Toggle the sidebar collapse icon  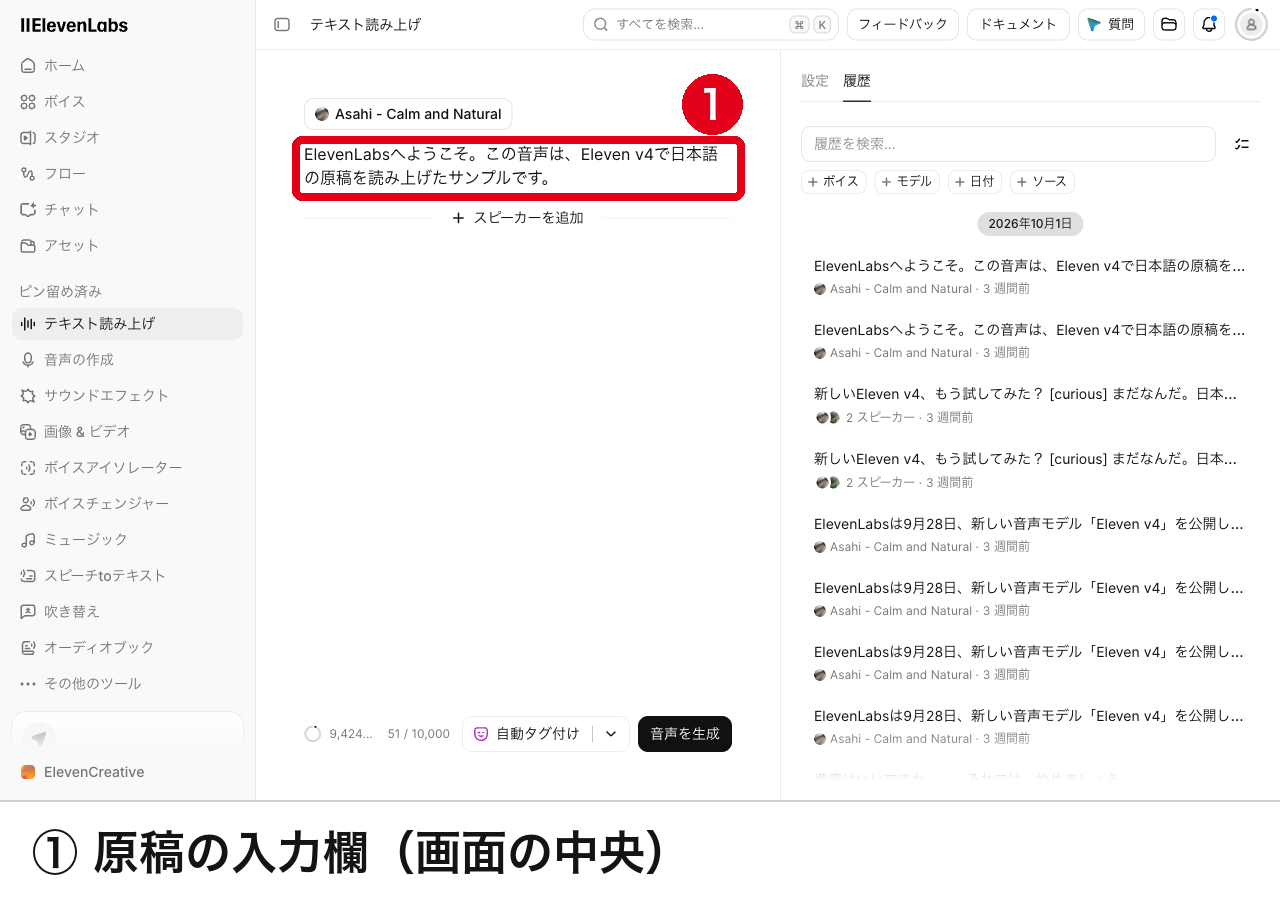coord(282,24)
